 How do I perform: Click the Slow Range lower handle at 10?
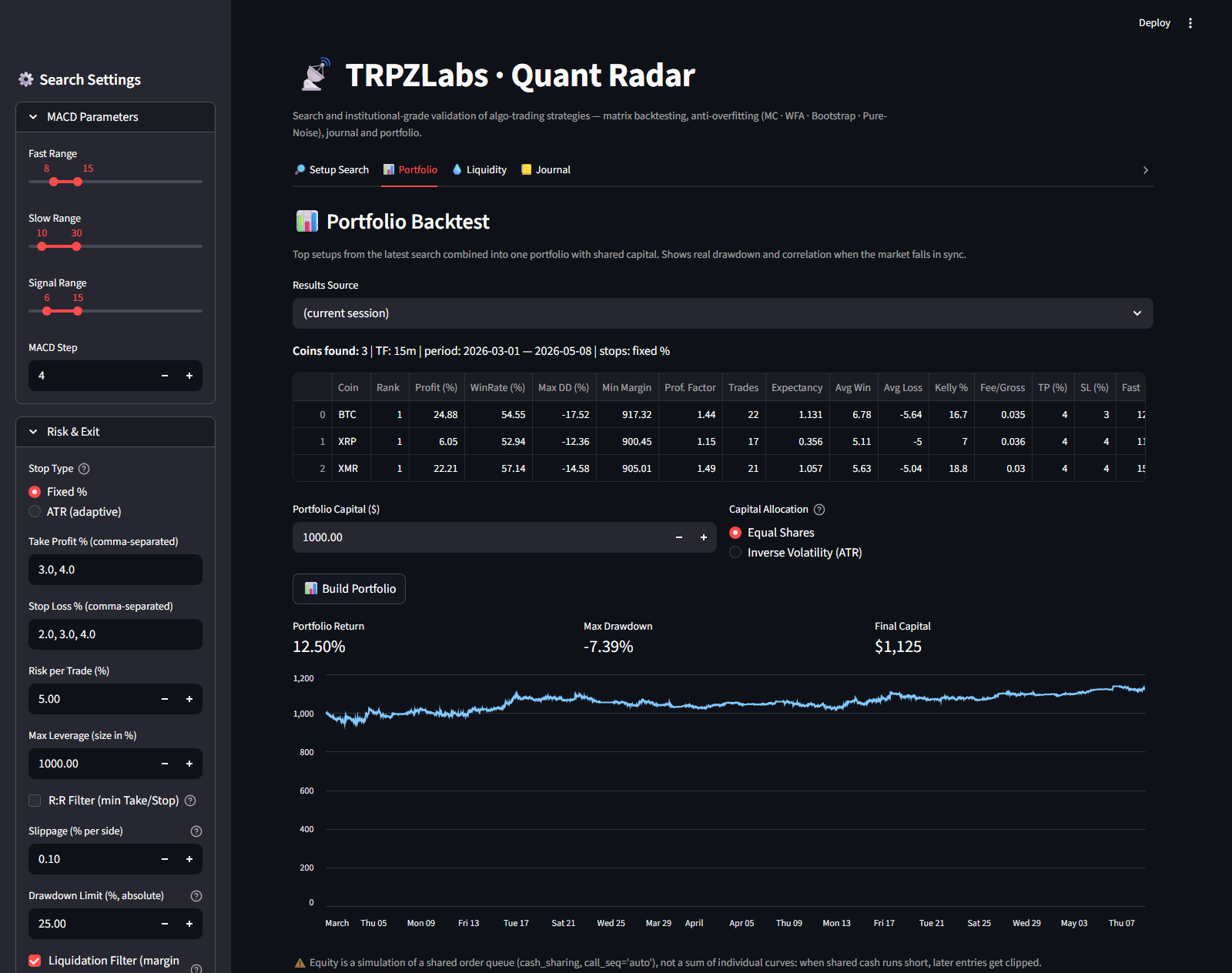pos(42,246)
